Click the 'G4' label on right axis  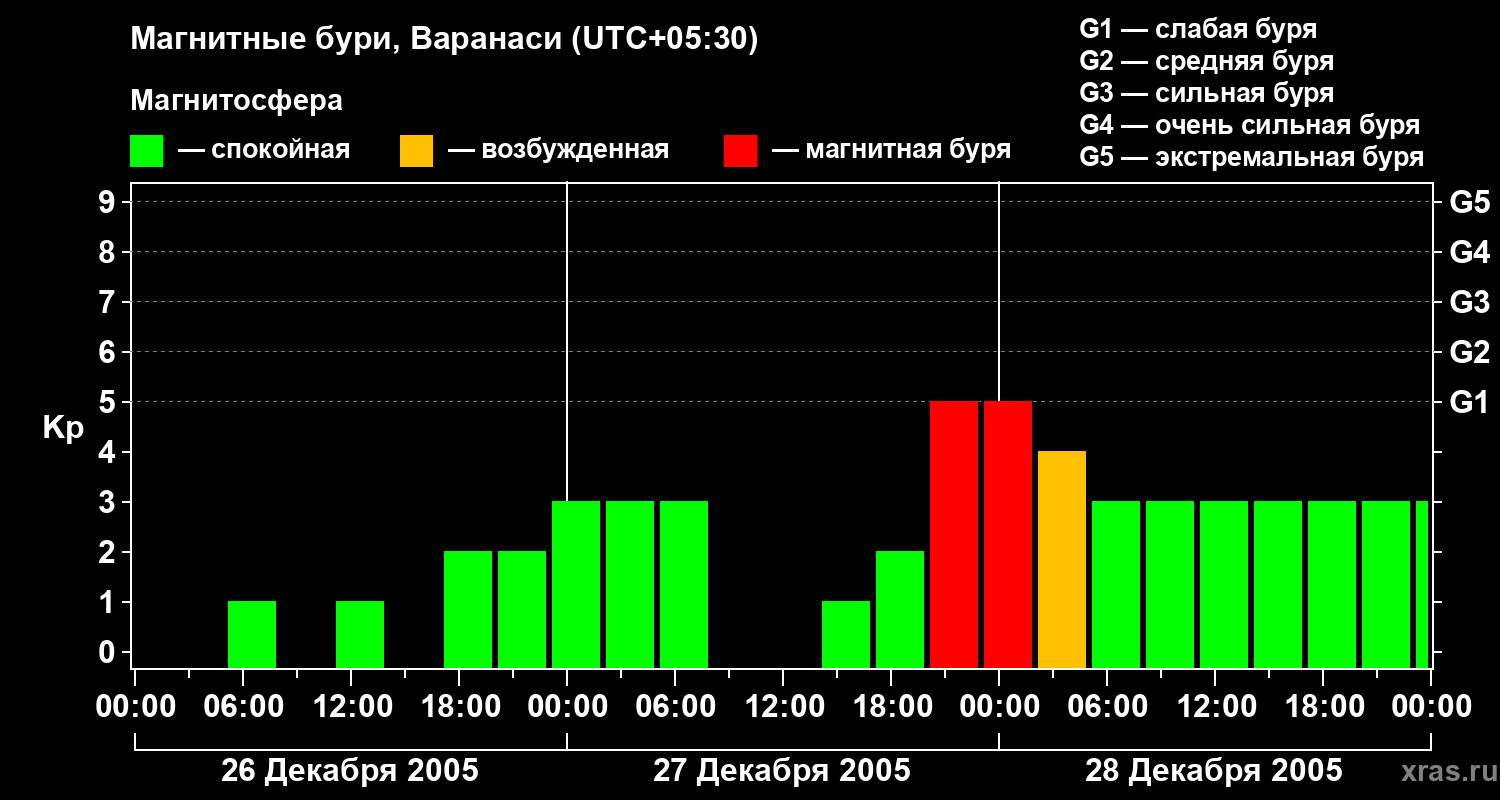coord(1470,252)
